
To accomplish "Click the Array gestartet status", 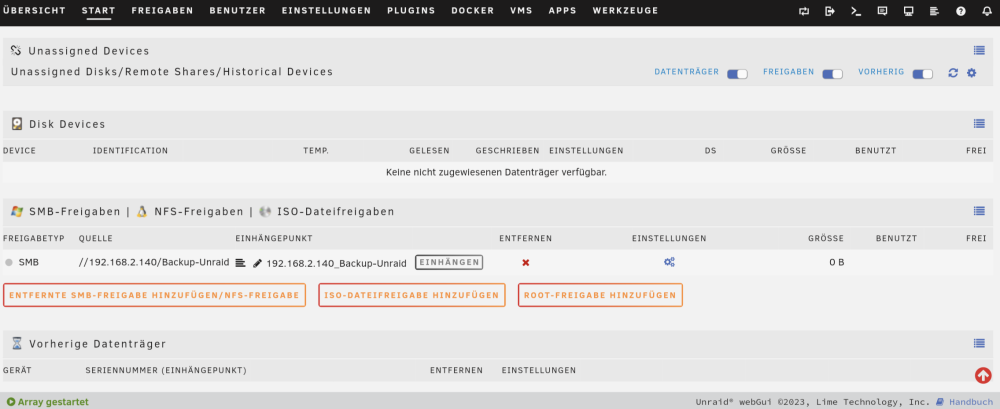I will 48,402.
